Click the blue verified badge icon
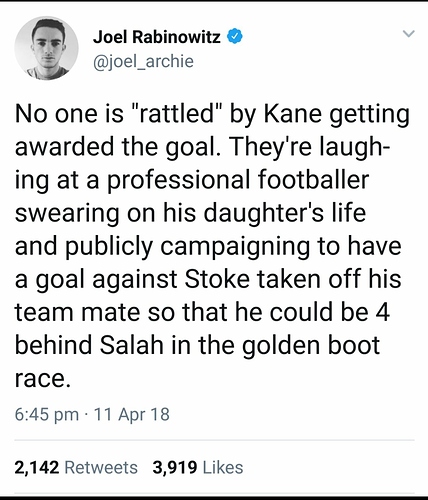 (235, 37)
